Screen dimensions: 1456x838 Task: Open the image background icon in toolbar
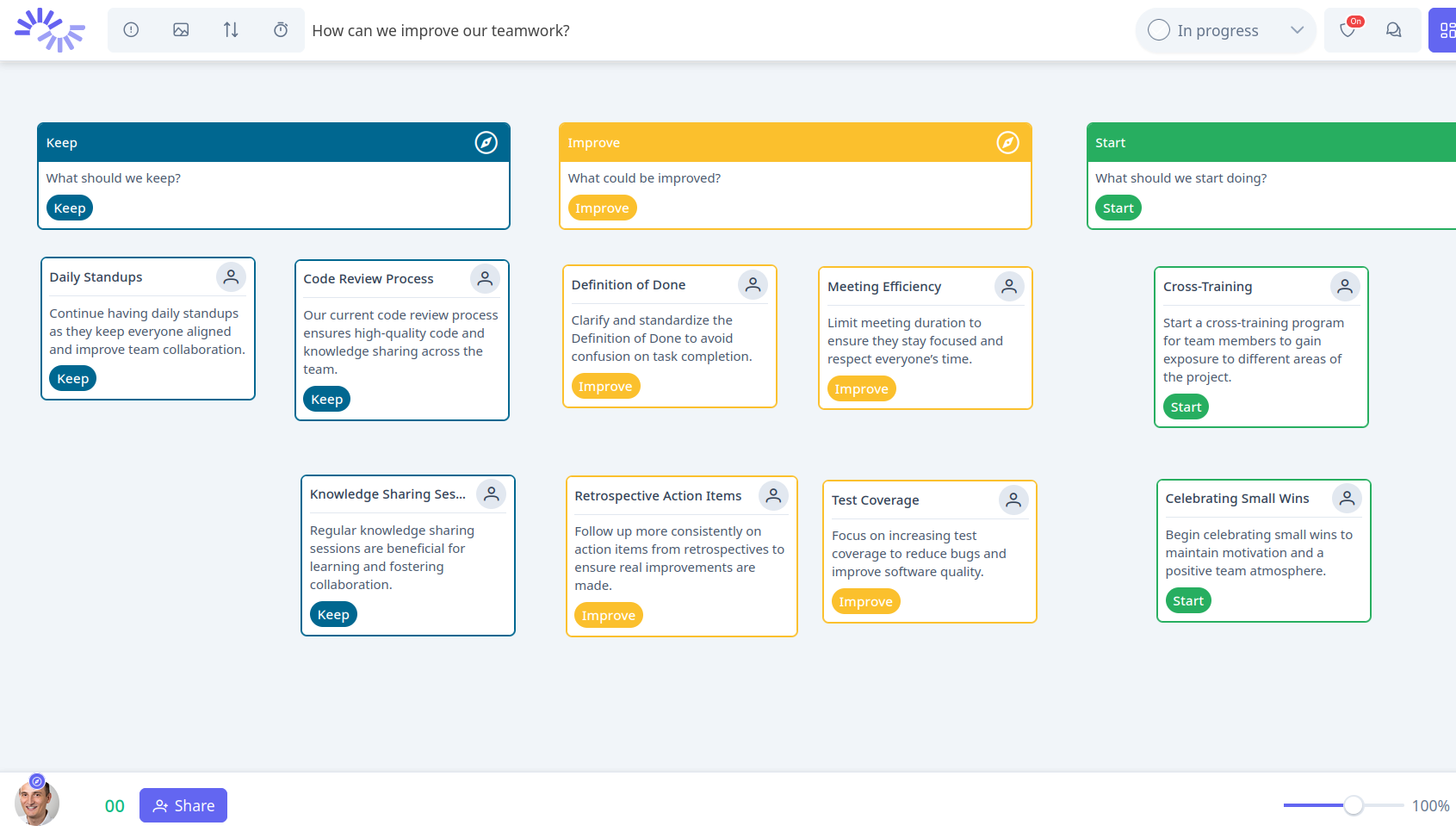pos(181,30)
